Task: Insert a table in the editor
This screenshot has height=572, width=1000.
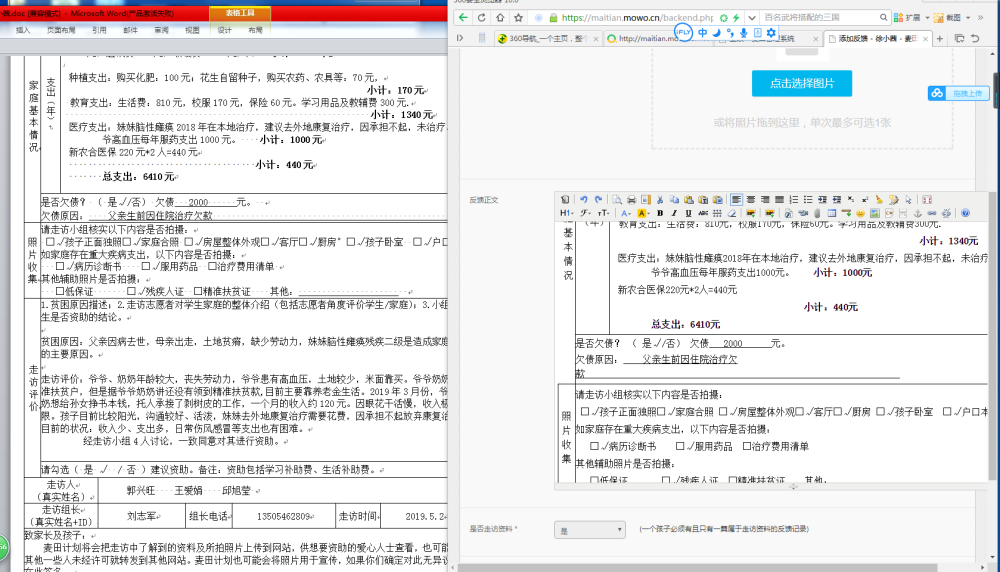Action: pos(832,214)
